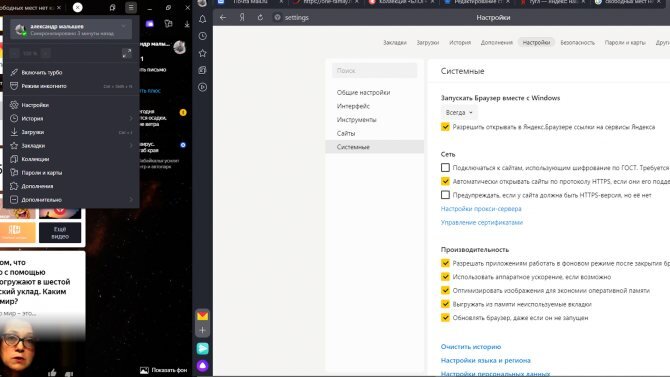
Task: Enable Предупреждать about HTTPS version checkbox
Action: 445,195
